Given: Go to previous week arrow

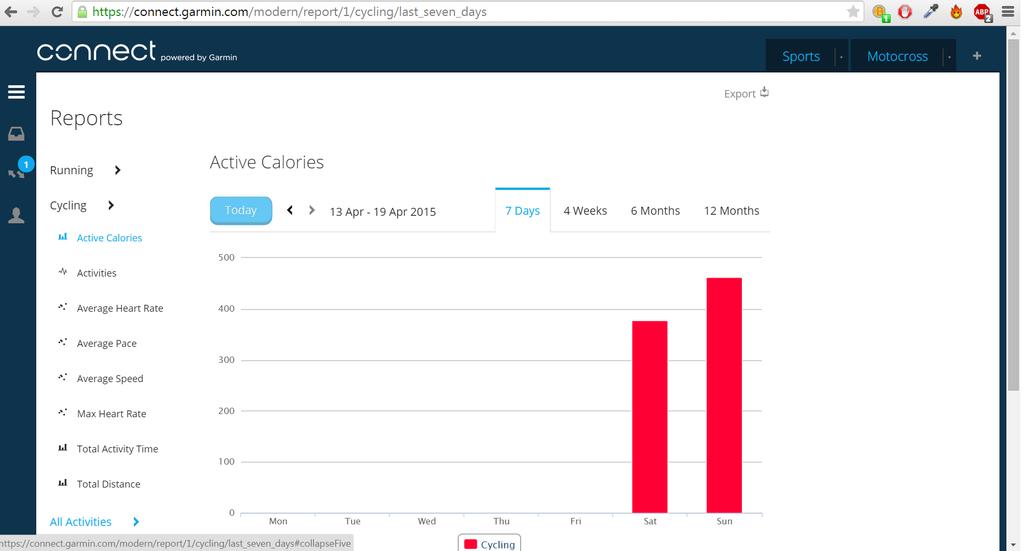Looking at the screenshot, I should (290, 210).
